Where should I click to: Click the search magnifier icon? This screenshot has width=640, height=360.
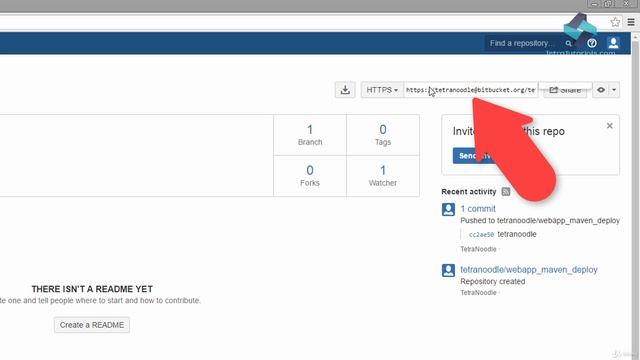568,43
